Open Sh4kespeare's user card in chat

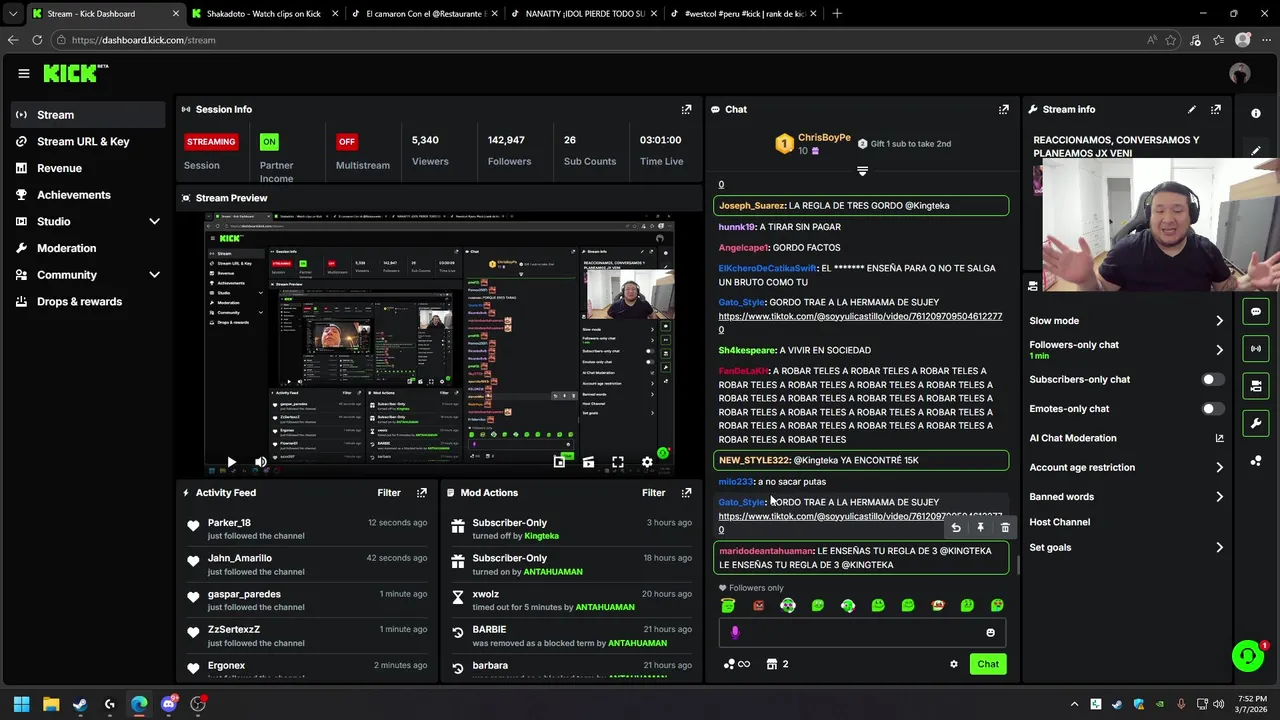pyautogui.click(x=746, y=350)
